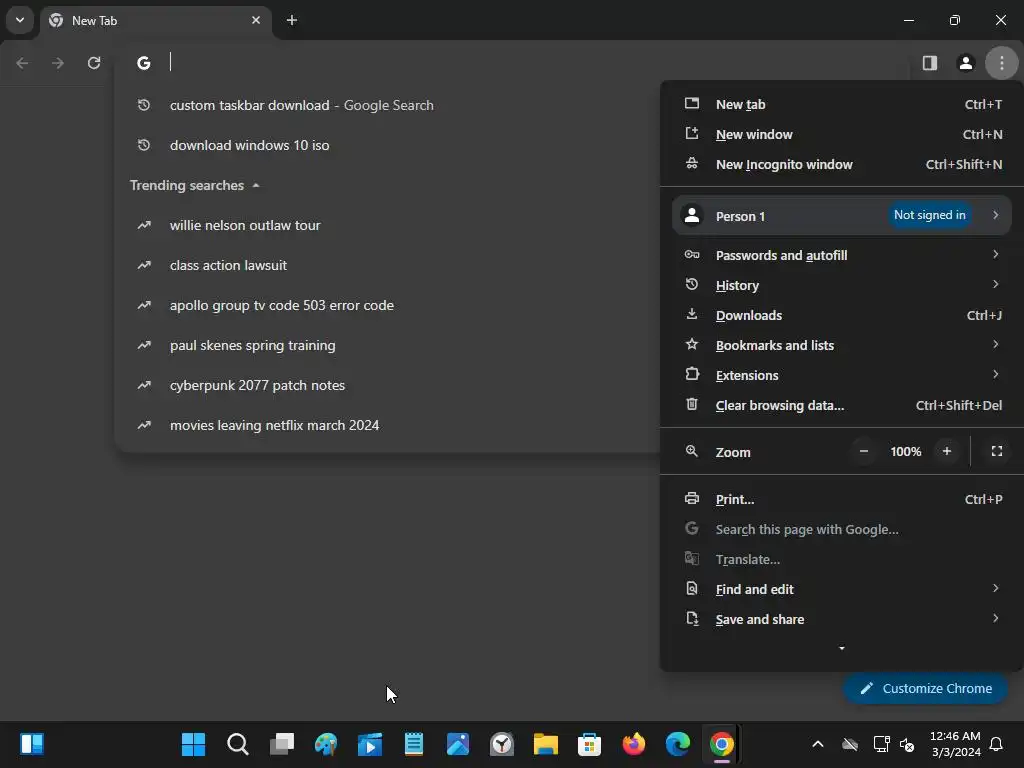Open the Media Player taskbar icon
1024x768 pixels.
(x=370, y=744)
